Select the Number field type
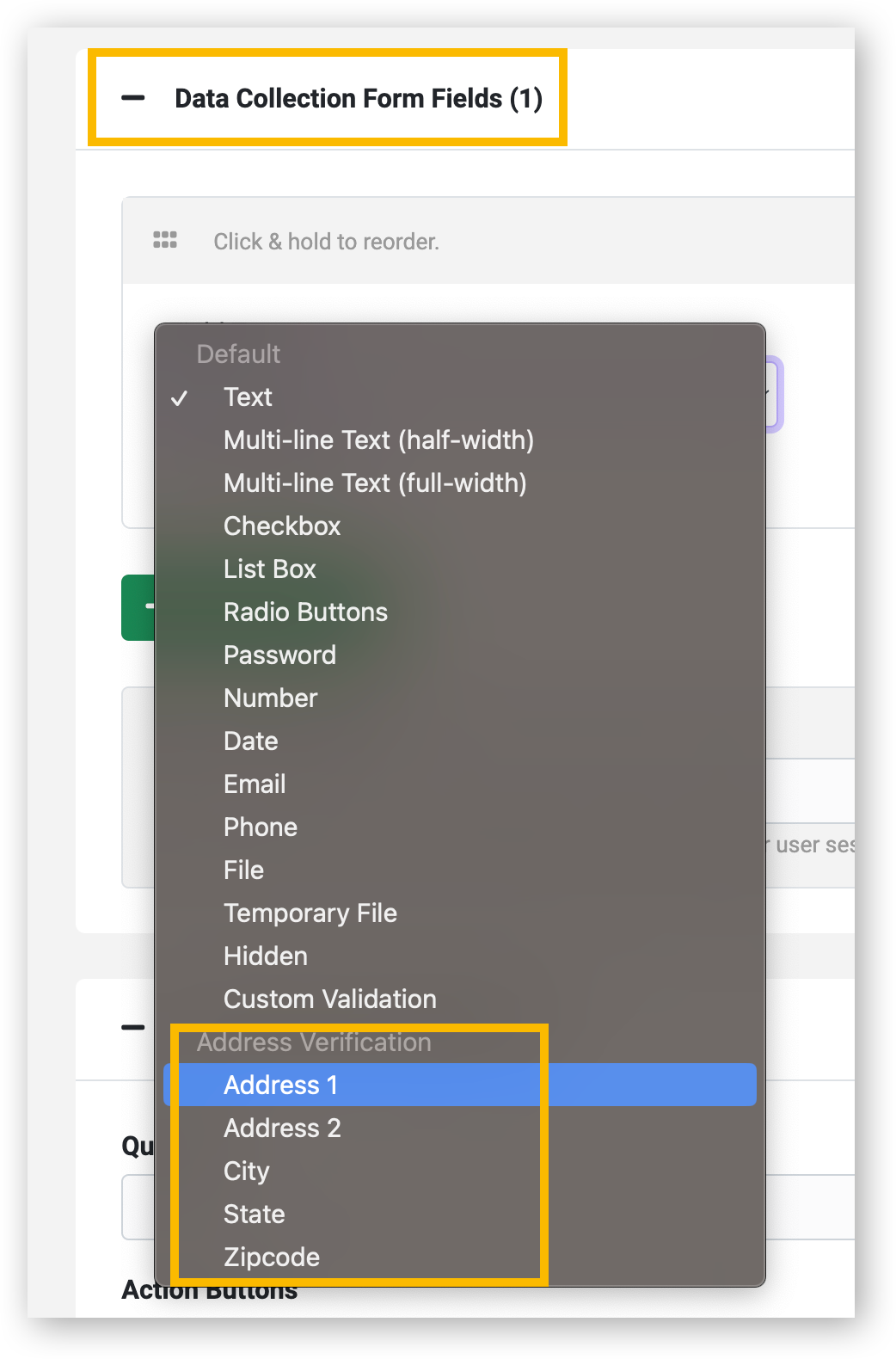Image resolution: width=896 pixels, height=1359 pixels. [270, 698]
